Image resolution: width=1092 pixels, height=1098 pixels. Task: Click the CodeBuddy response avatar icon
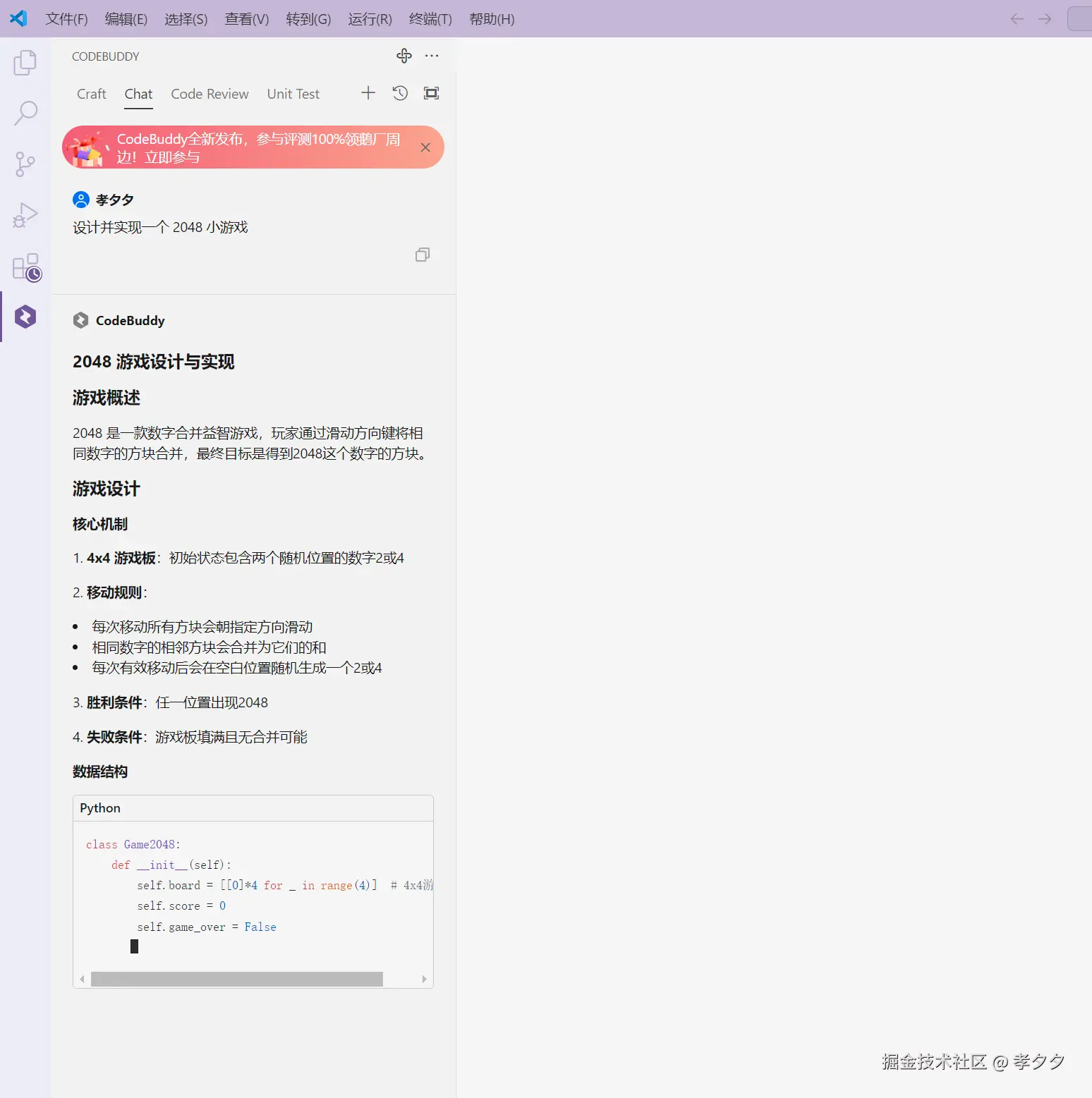coord(81,320)
